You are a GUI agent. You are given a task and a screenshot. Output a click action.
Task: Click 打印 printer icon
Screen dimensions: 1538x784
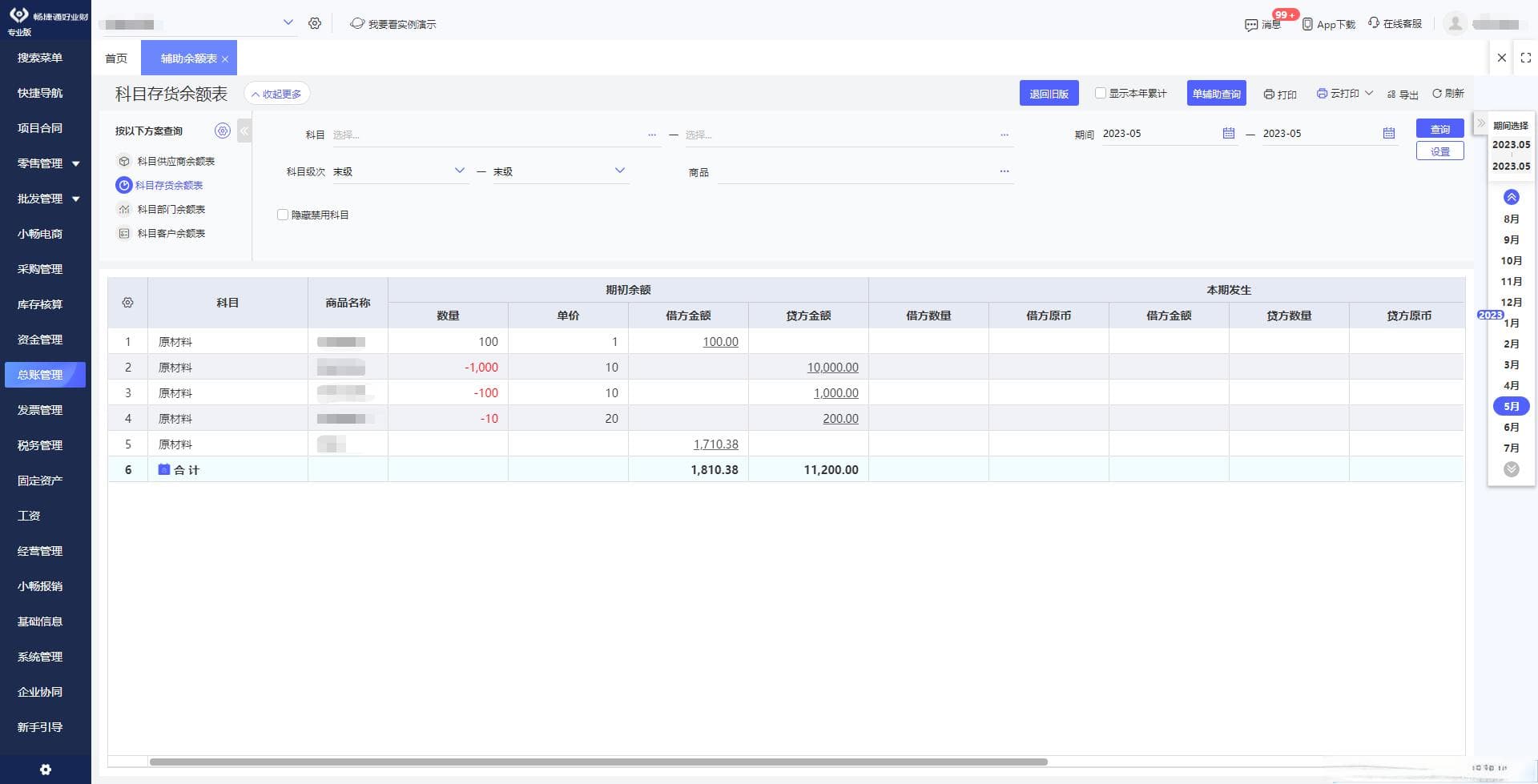[x=1269, y=94]
